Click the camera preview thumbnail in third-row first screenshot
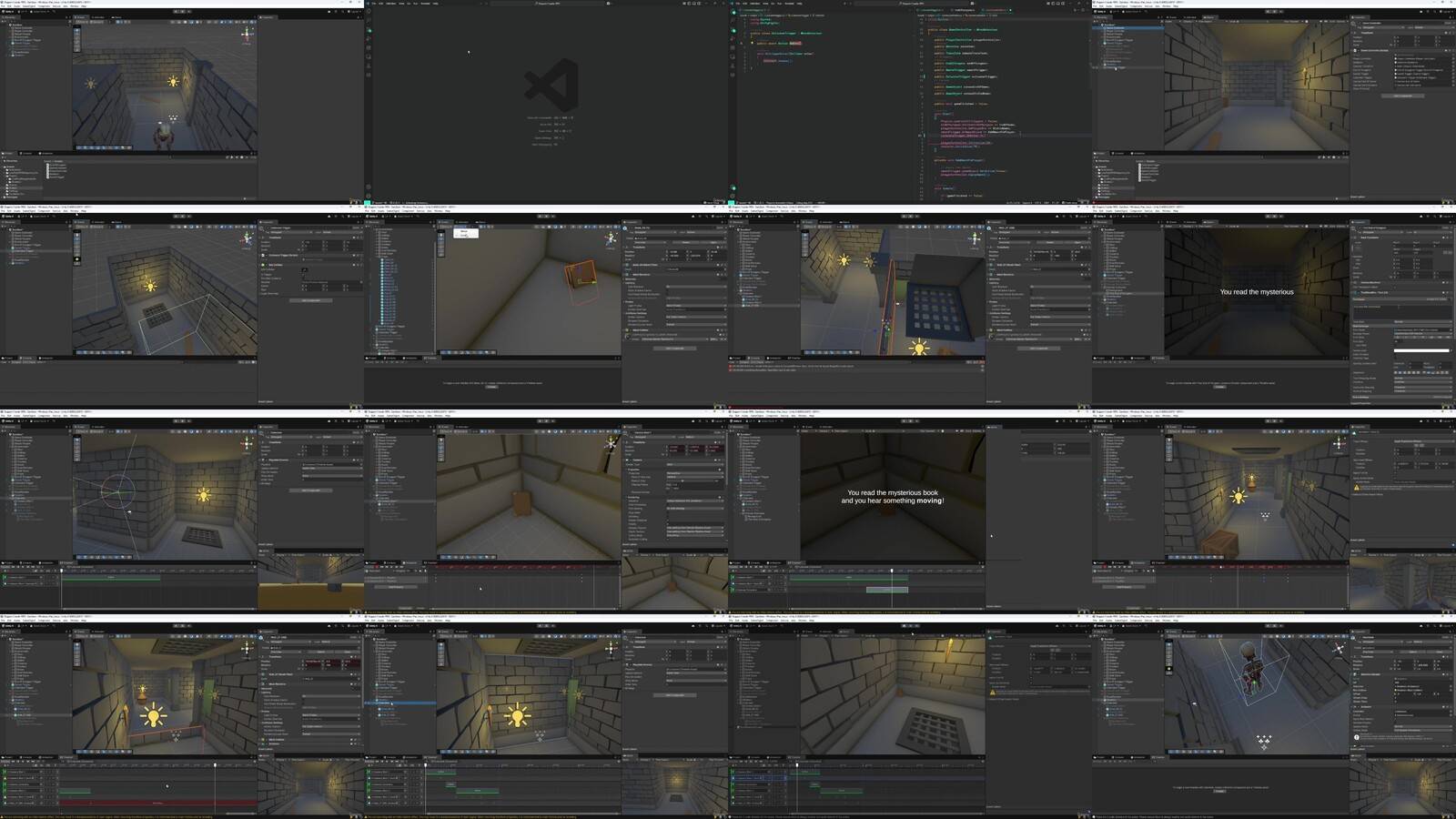Viewport: 1456px width, 819px height. (x=310, y=583)
